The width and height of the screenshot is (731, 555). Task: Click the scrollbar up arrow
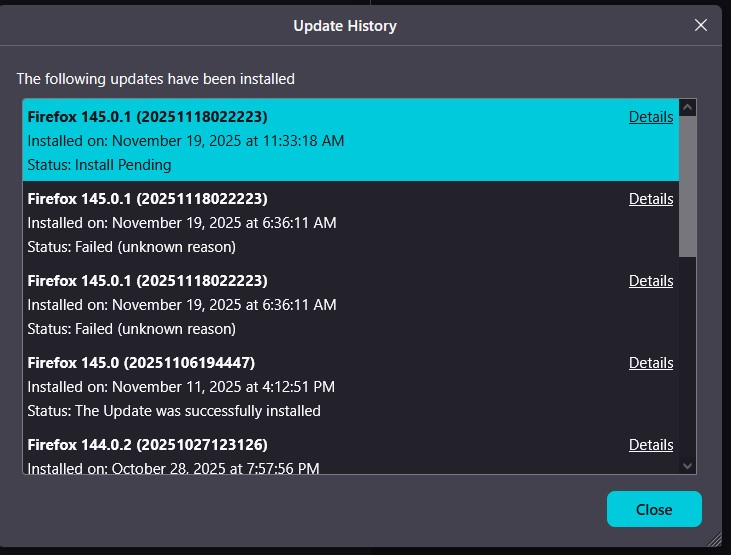click(x=687, y=108)
